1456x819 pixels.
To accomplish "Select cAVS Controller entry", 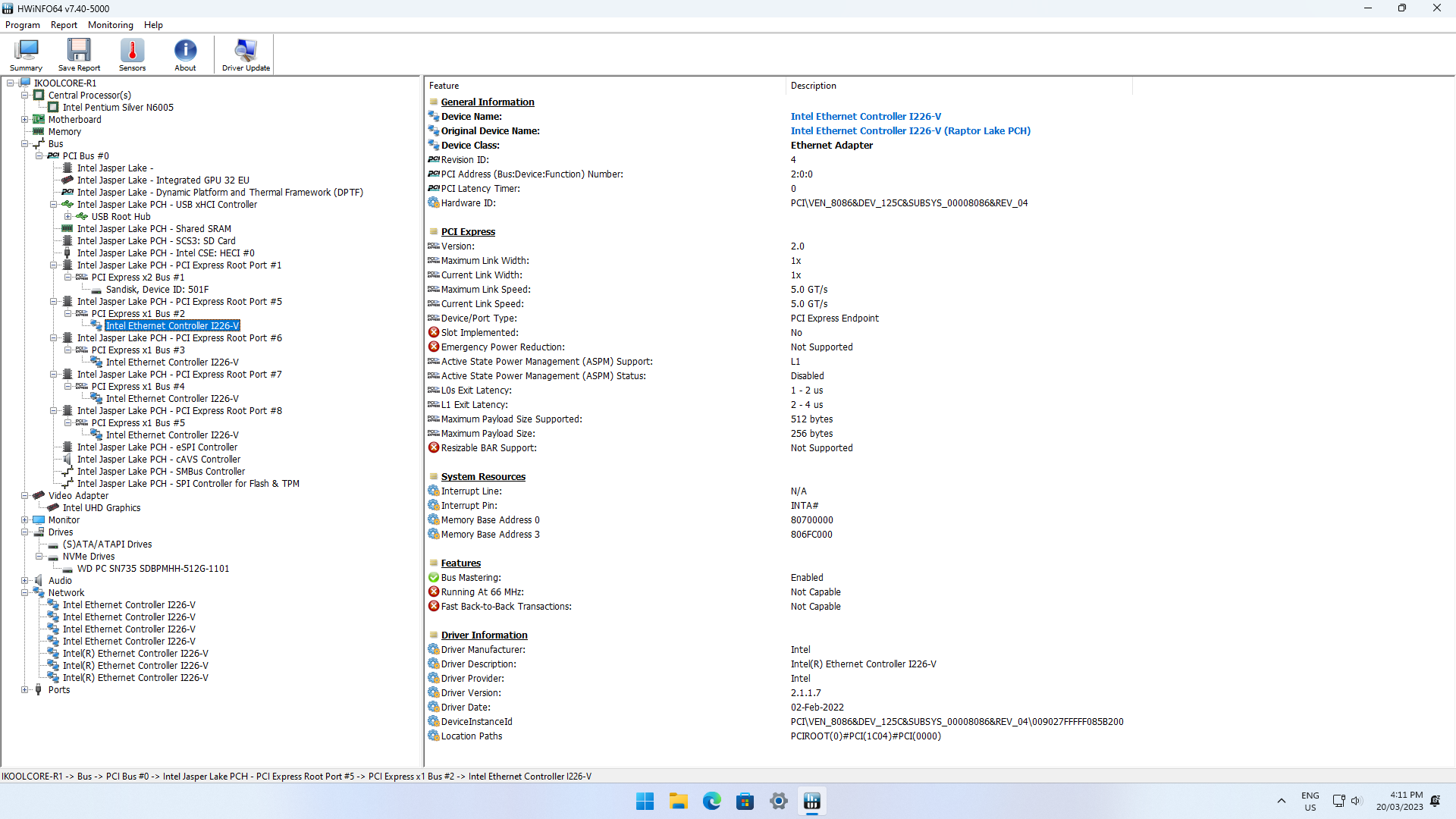I will [158, 460].
